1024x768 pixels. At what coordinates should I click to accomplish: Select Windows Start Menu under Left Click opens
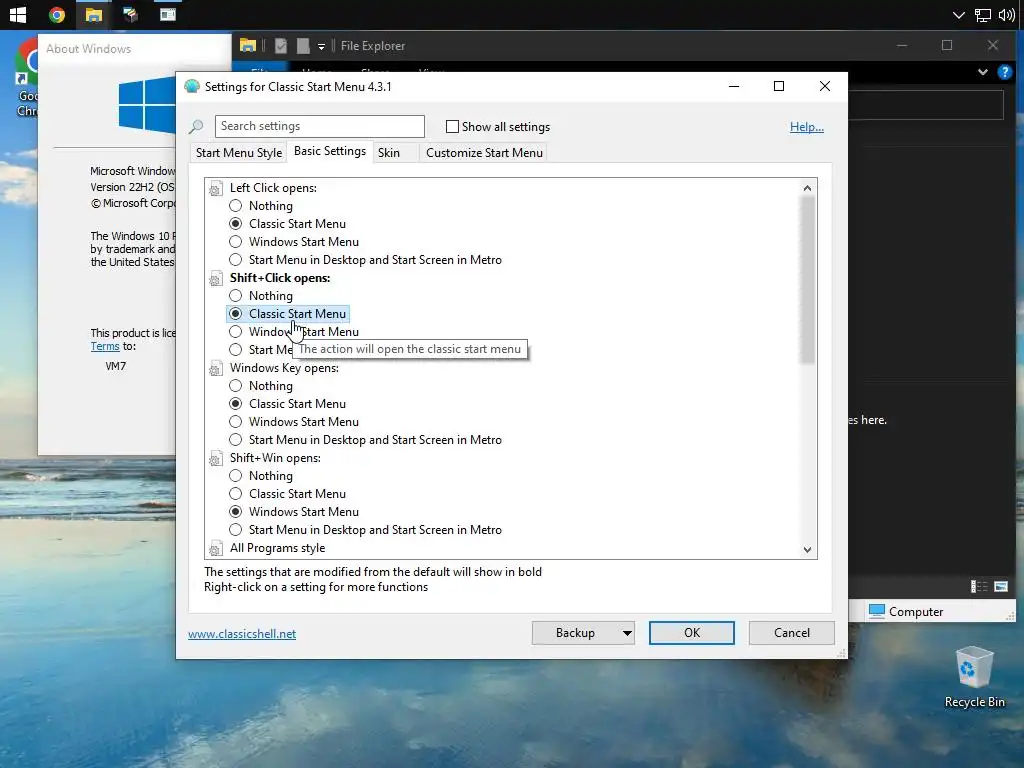tap(236, 242)
